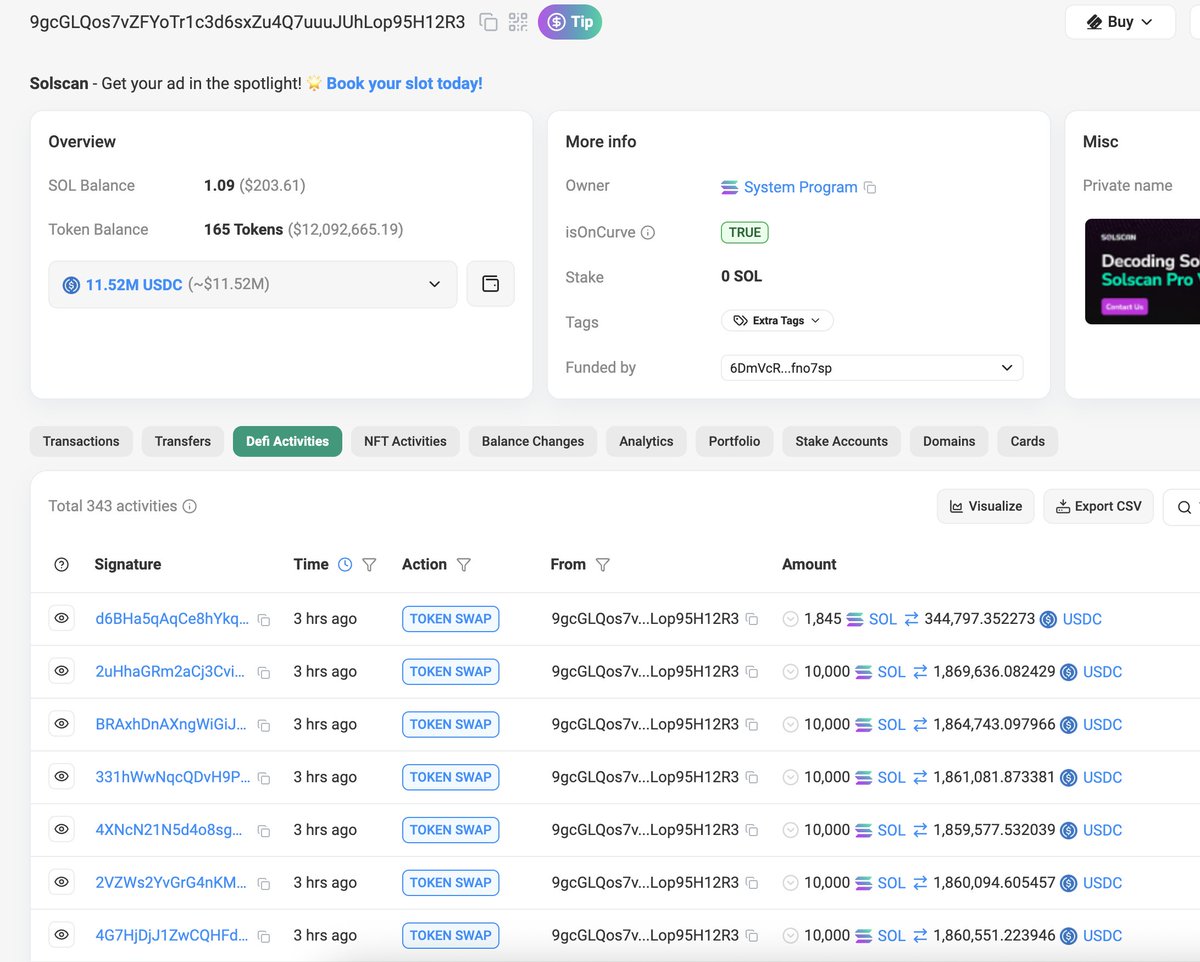Image resolution: width=1200 pixels, height=962 pixels.
Task: Open the Extra Tags dropdown
Action: pos(777,321)
